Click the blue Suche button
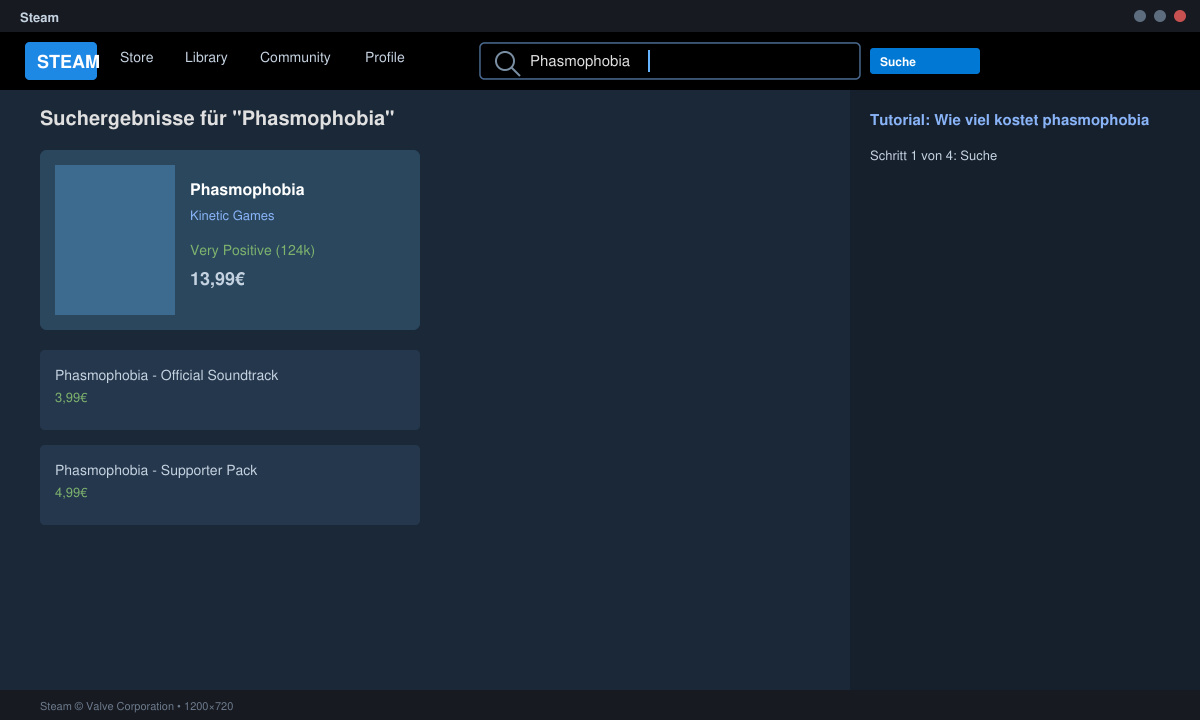 point(925,61)
